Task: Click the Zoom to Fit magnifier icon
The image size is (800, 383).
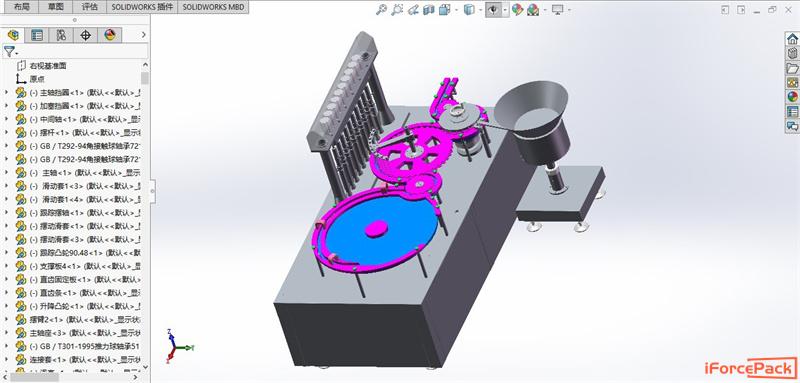Action: (381, 9)
